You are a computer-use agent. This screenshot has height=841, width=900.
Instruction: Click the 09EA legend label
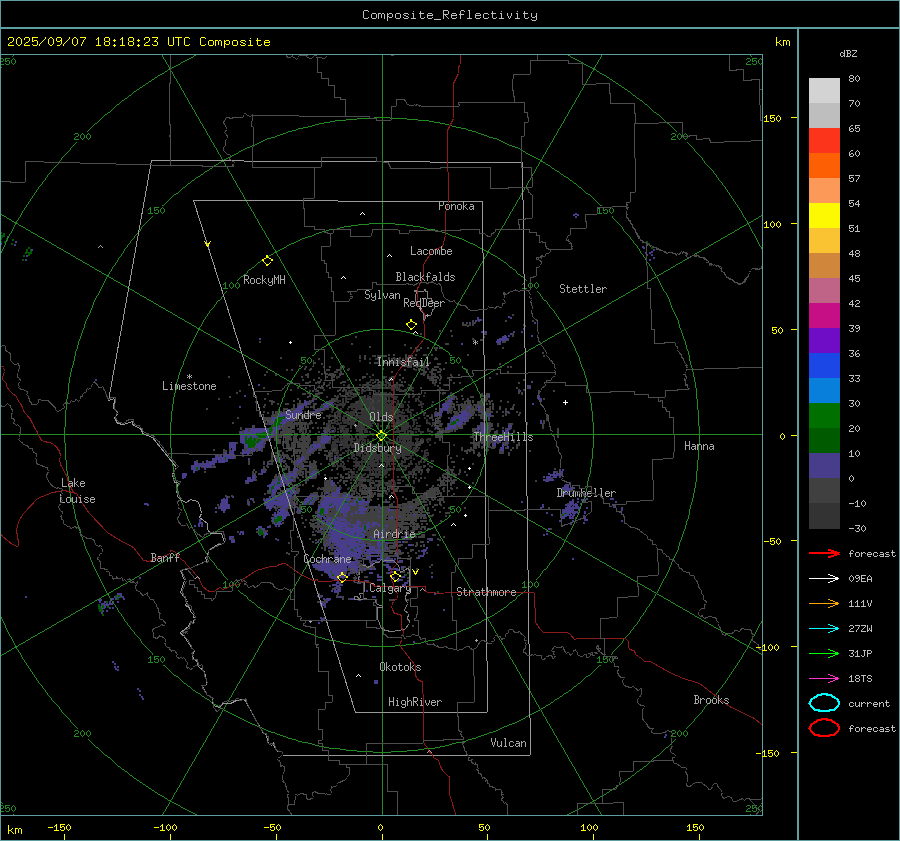coord(860,579)
